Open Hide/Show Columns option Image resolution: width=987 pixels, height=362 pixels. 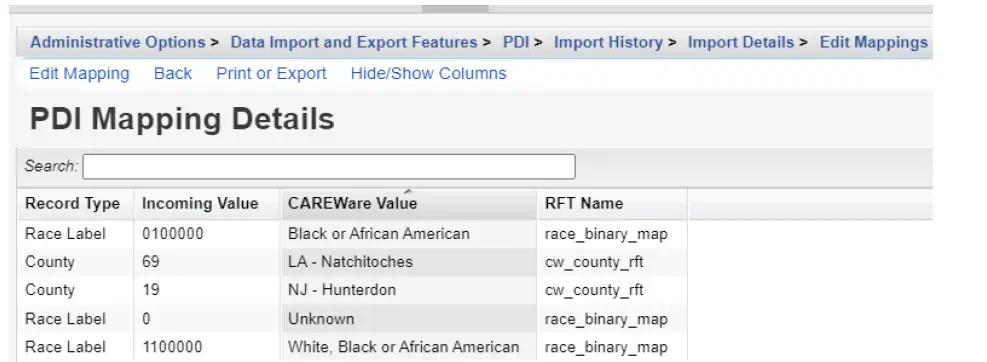(429, 74)
